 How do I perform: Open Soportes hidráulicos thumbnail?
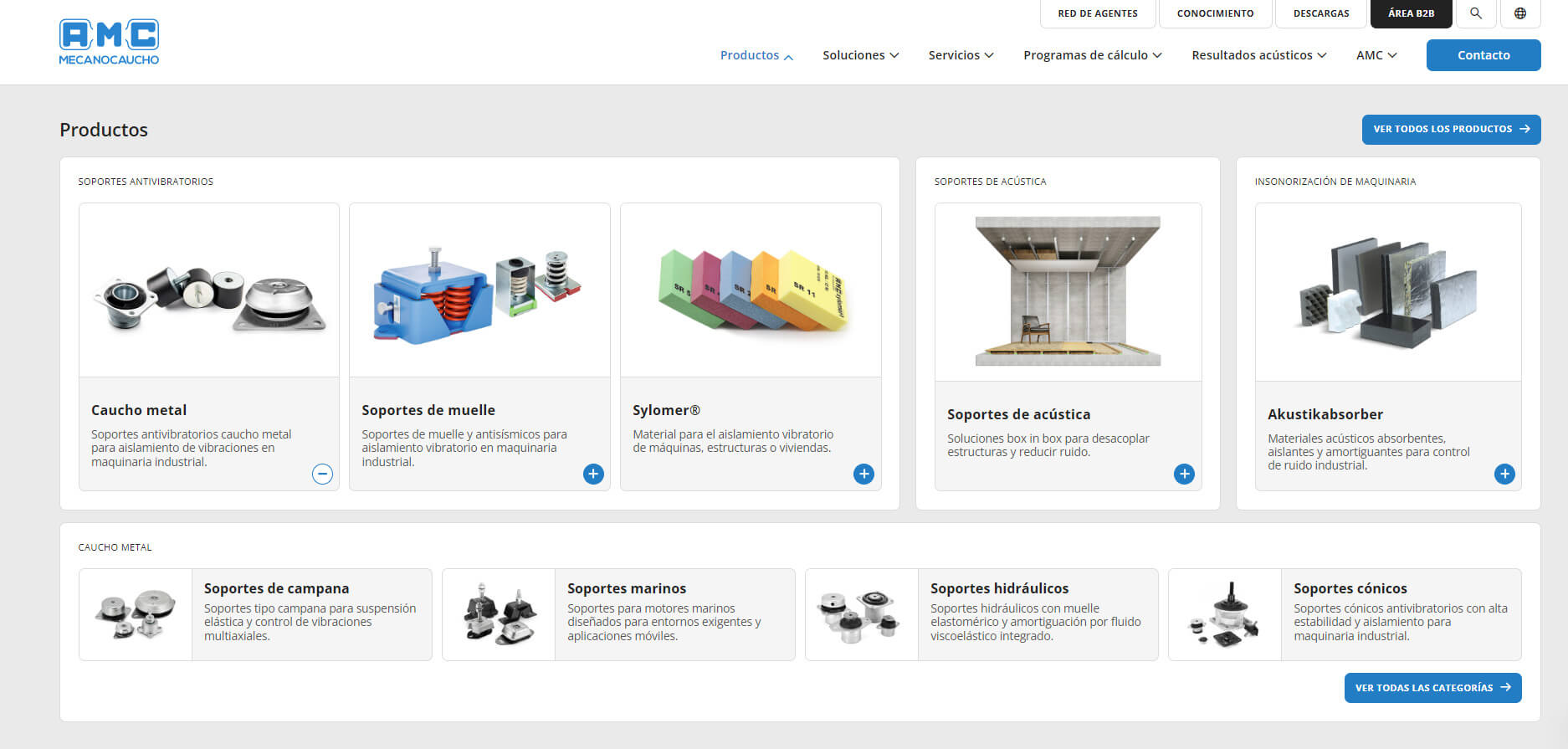[x=862, y=615]
